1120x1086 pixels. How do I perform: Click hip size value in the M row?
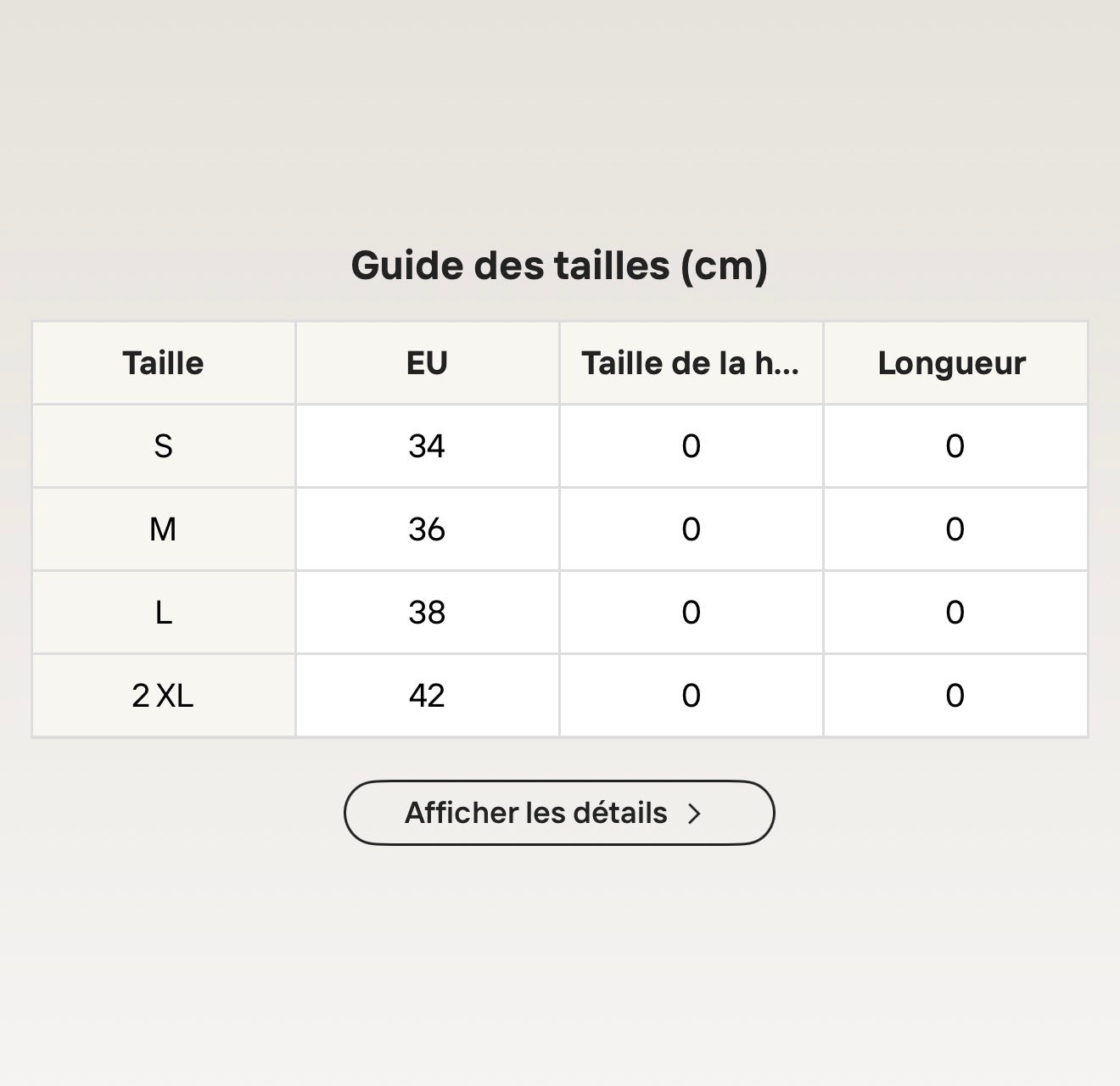(x=692, y=529)
